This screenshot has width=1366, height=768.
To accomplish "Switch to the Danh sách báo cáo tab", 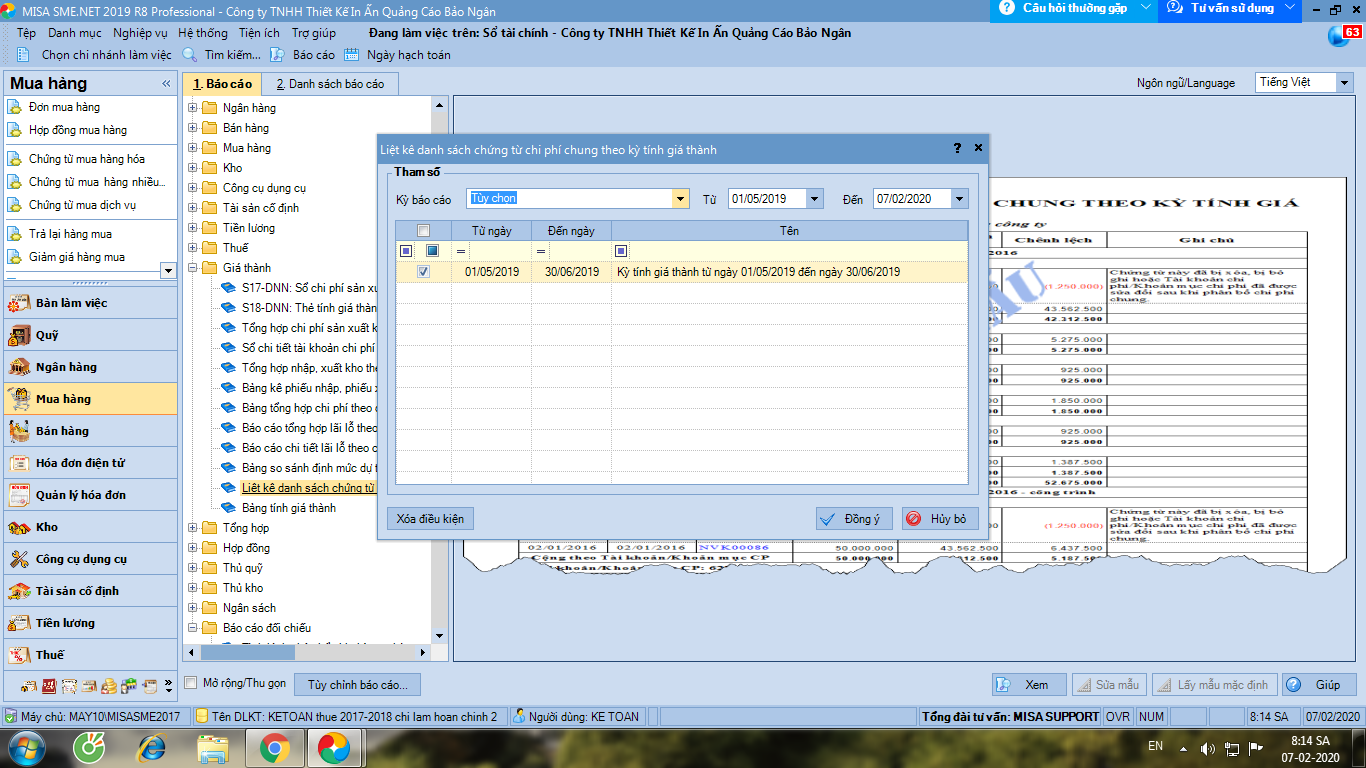I will pos(330,84).
